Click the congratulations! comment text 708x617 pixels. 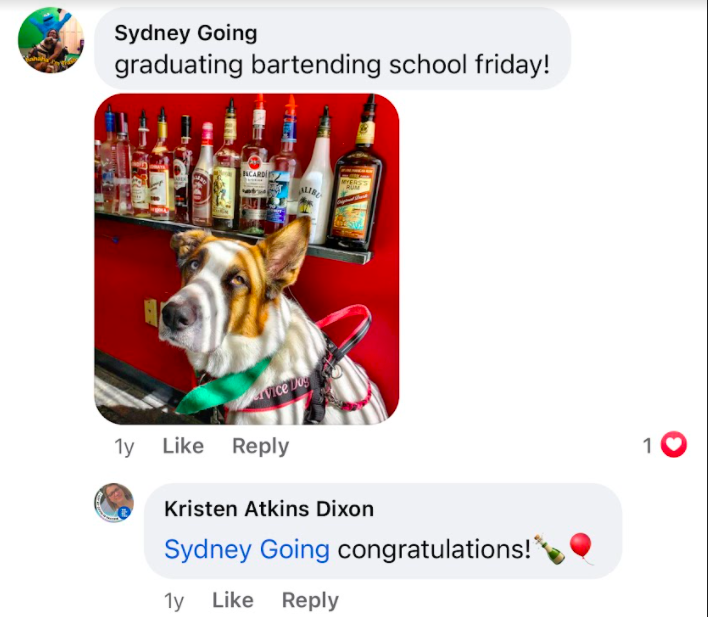pos(434,550)
